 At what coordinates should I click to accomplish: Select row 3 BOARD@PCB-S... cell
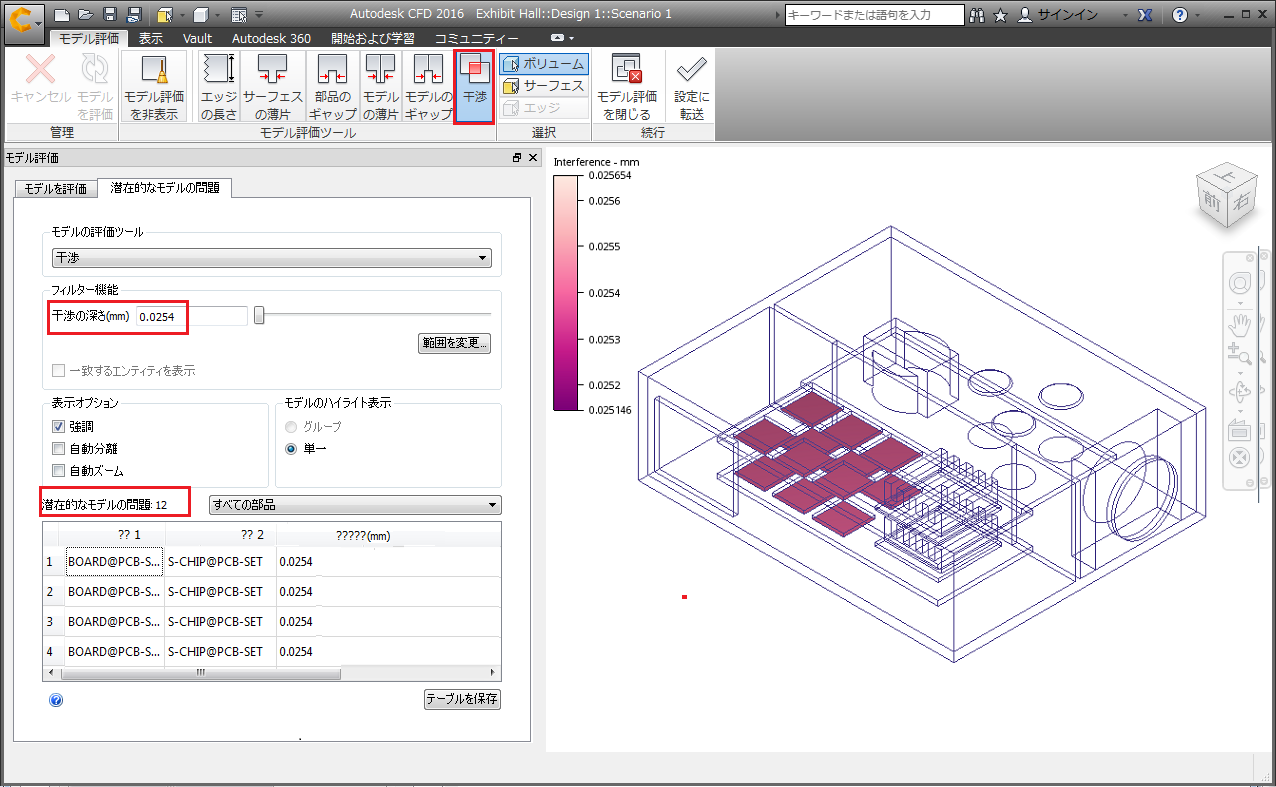(x=114, y=622)
